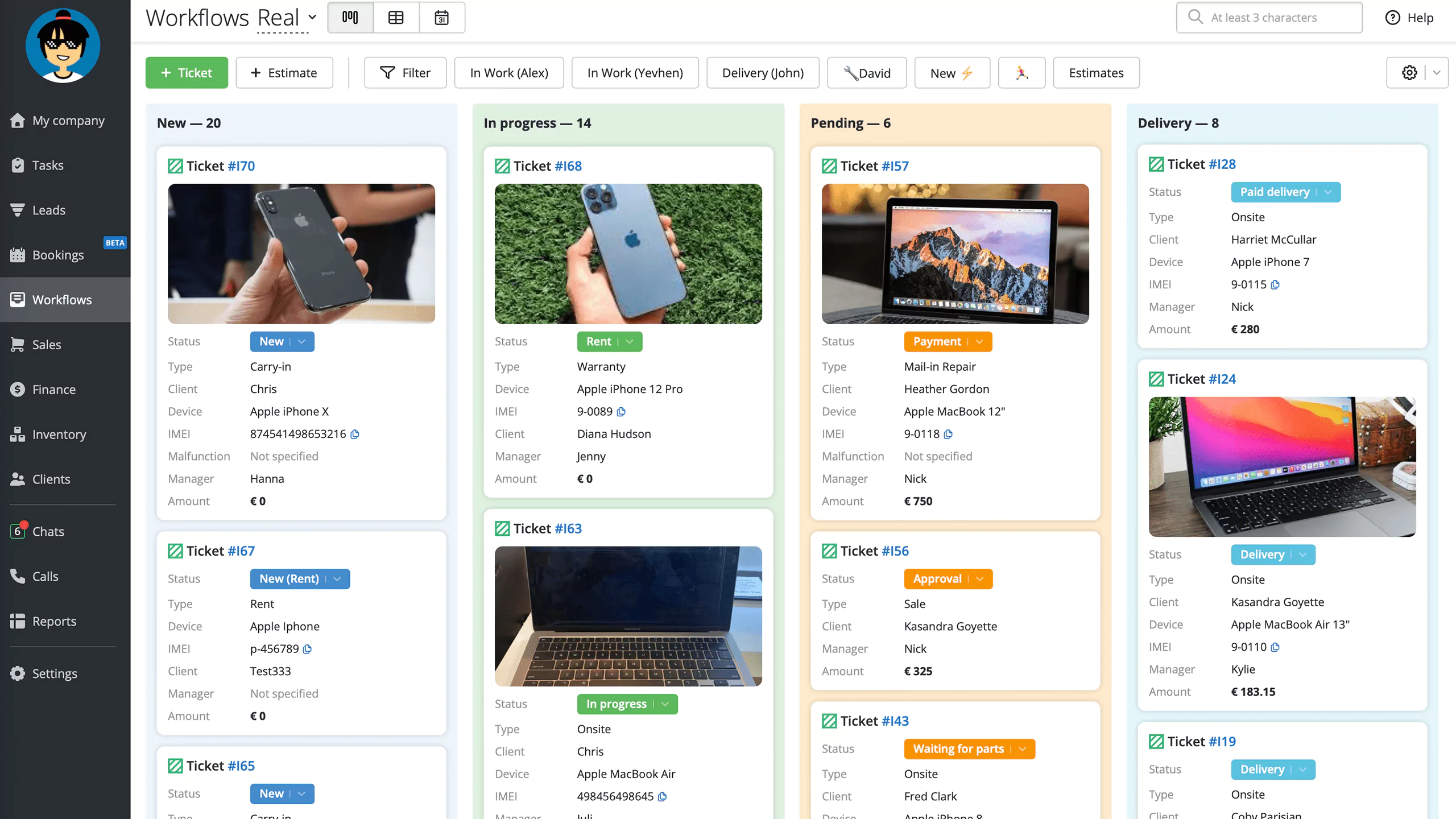
Task: Open Ticket #I70 link
Action: pos(241,166)
